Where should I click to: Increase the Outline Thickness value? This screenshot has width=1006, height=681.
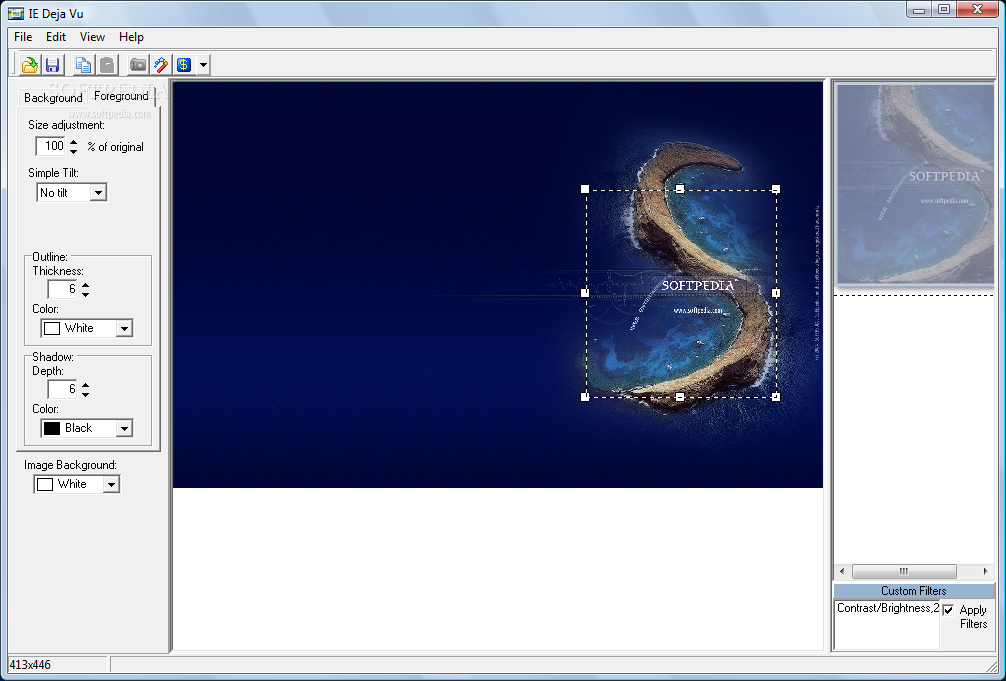(x=85, y=284)
